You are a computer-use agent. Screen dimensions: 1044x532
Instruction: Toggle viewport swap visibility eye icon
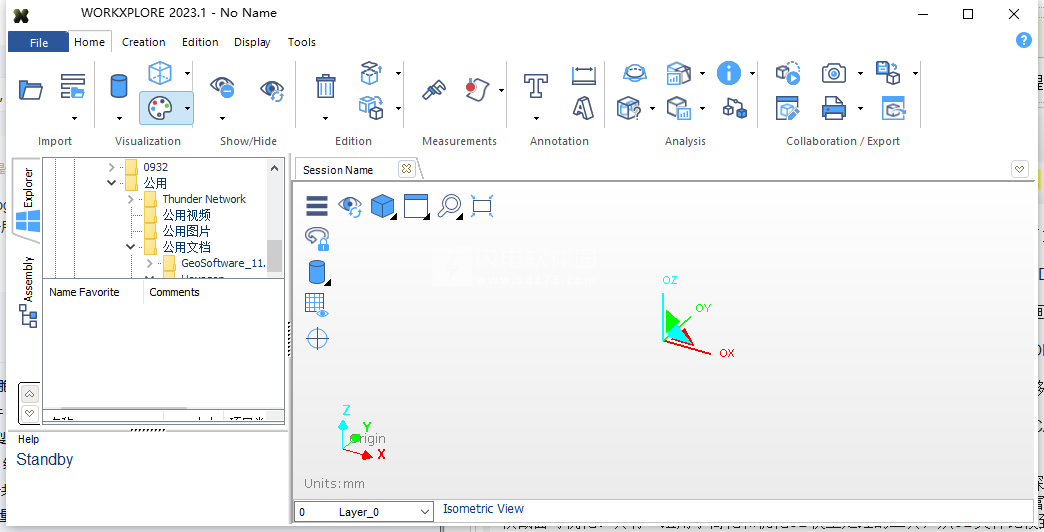pyautogui.click(x=350, y=206)
